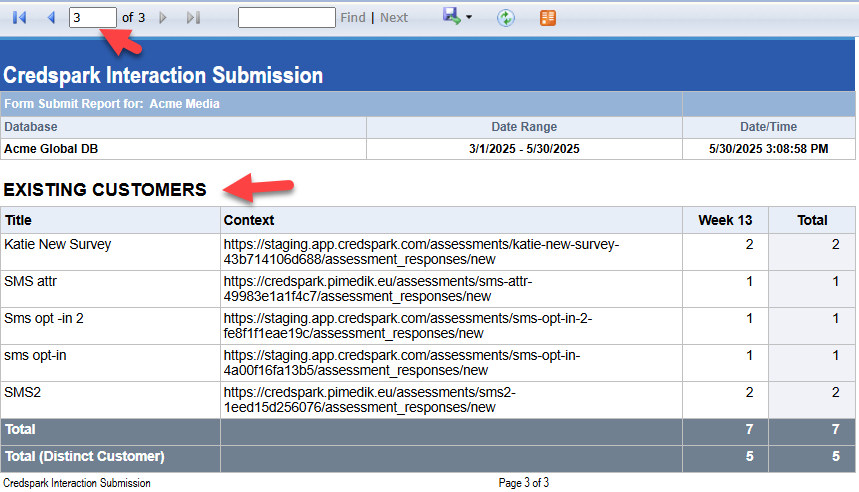
Task: Click the SMS attr context URL
Action: pyautogui.click(x=377, y=289)
